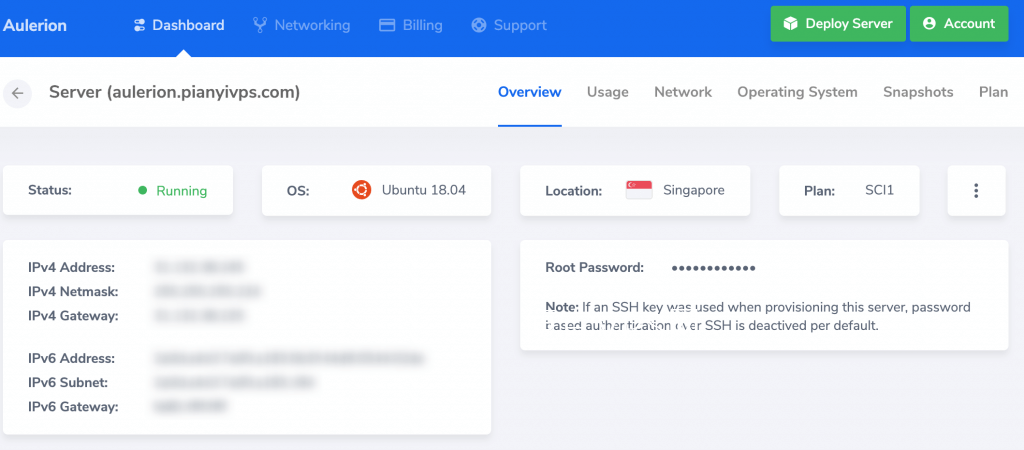Viewport: 1024px width, 450px height.
Task: Reveal the masked Root Password dots
Action: coord(714,268)
